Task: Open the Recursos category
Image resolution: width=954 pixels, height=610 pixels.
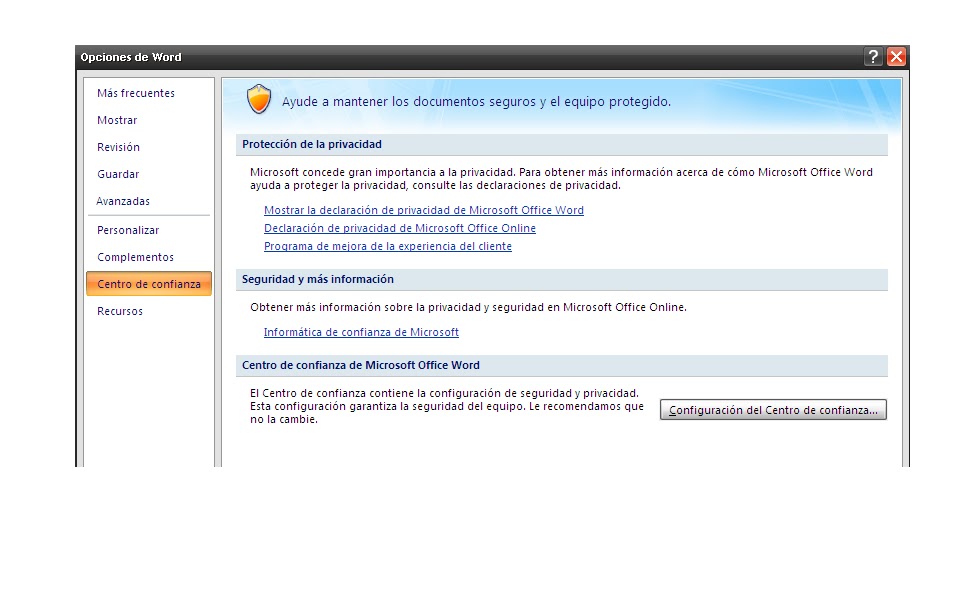Action: tap(120, 311)
